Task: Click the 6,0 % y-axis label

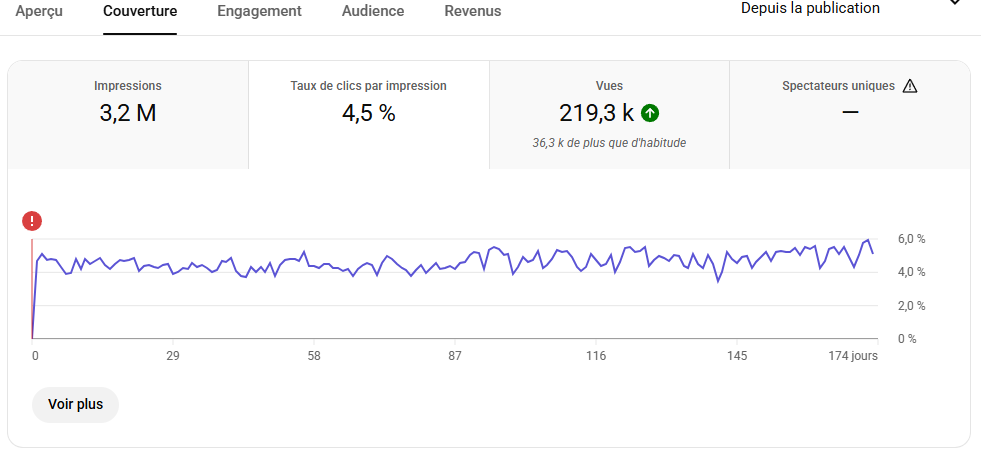Action: [911, 239]
